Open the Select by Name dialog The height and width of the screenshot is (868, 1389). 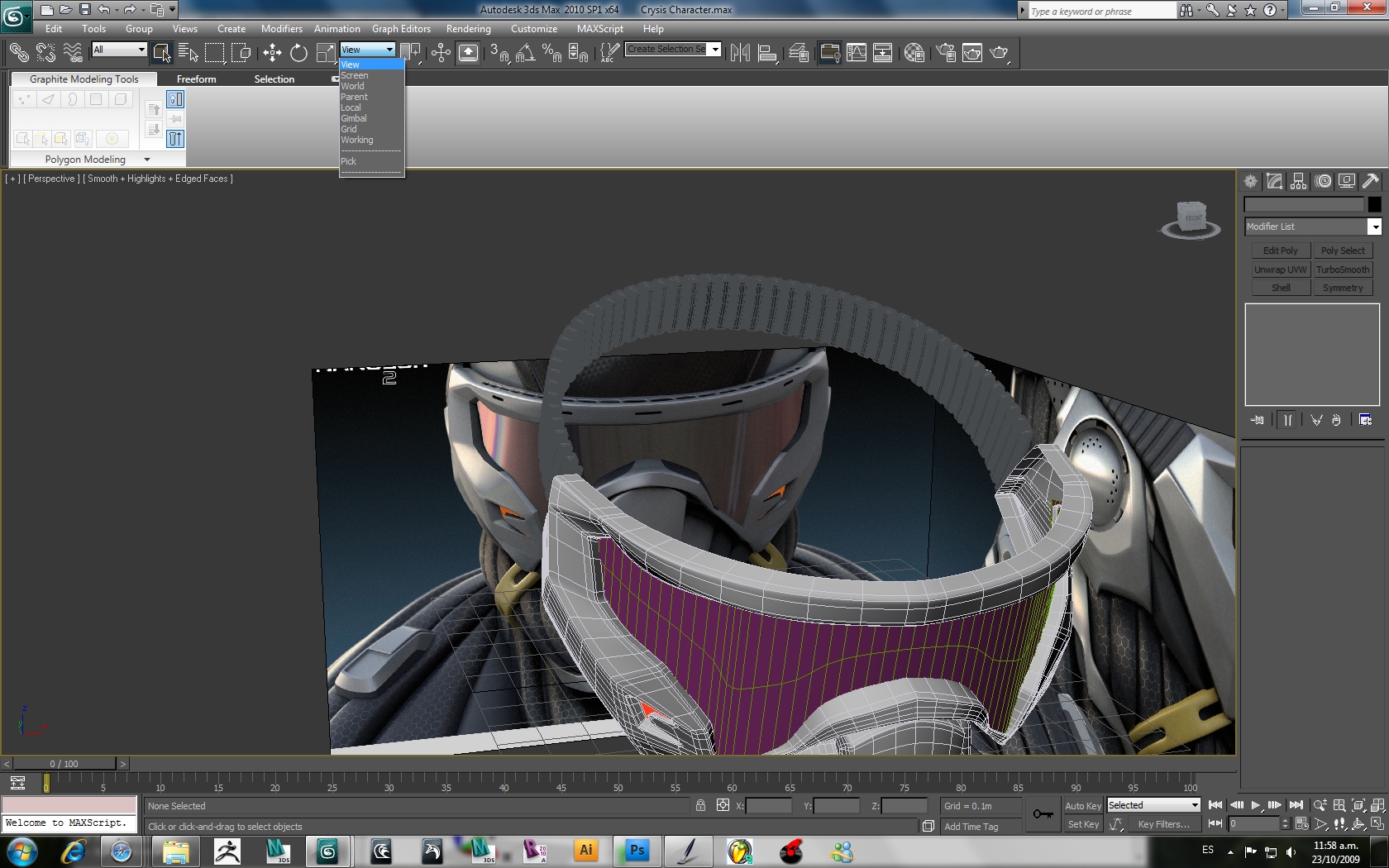[188, 53]
